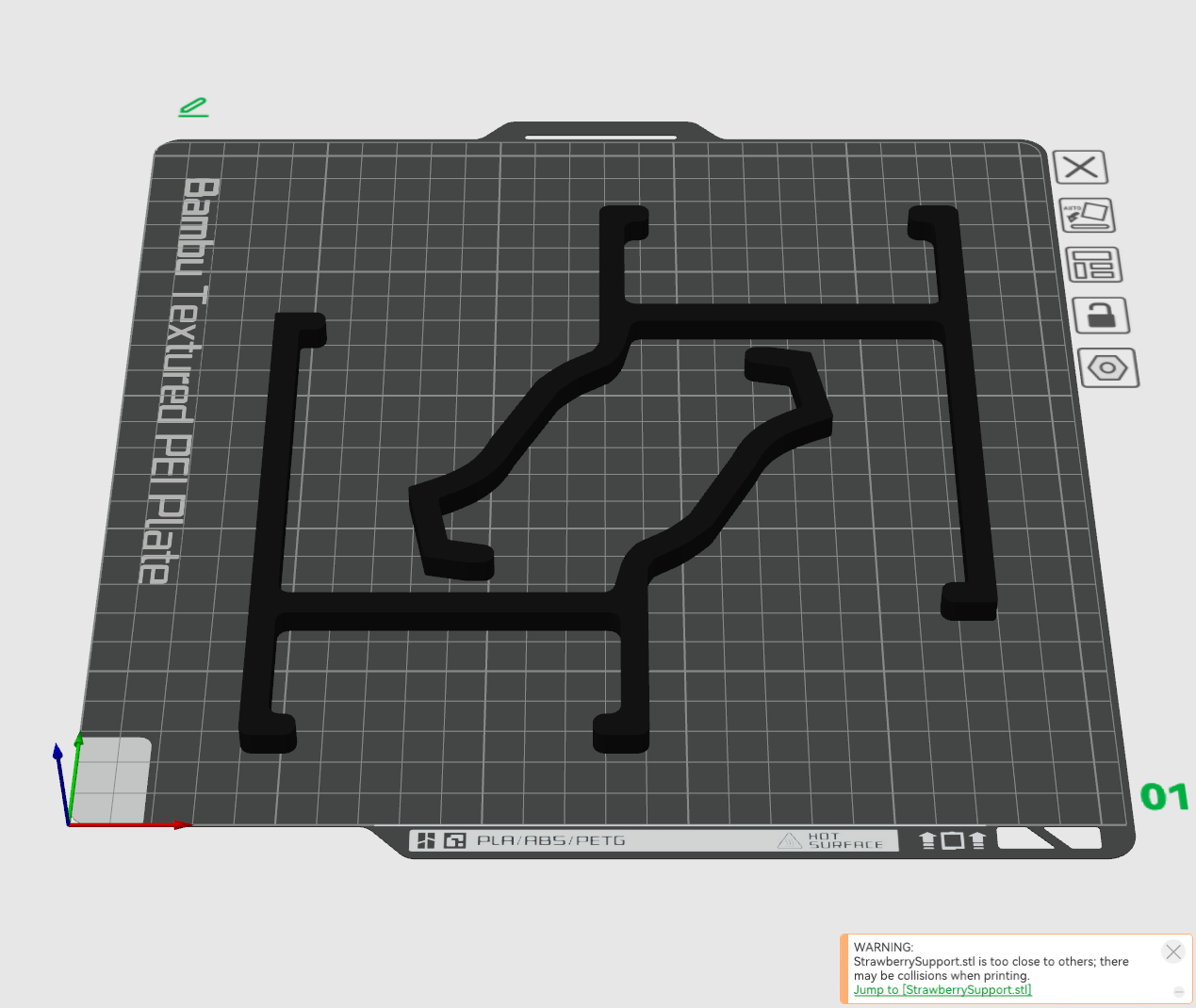1196x1008 pixels.
Task: Follow the Jump to [StrawberrySupport.stl] link
Action: coord(942,989)
